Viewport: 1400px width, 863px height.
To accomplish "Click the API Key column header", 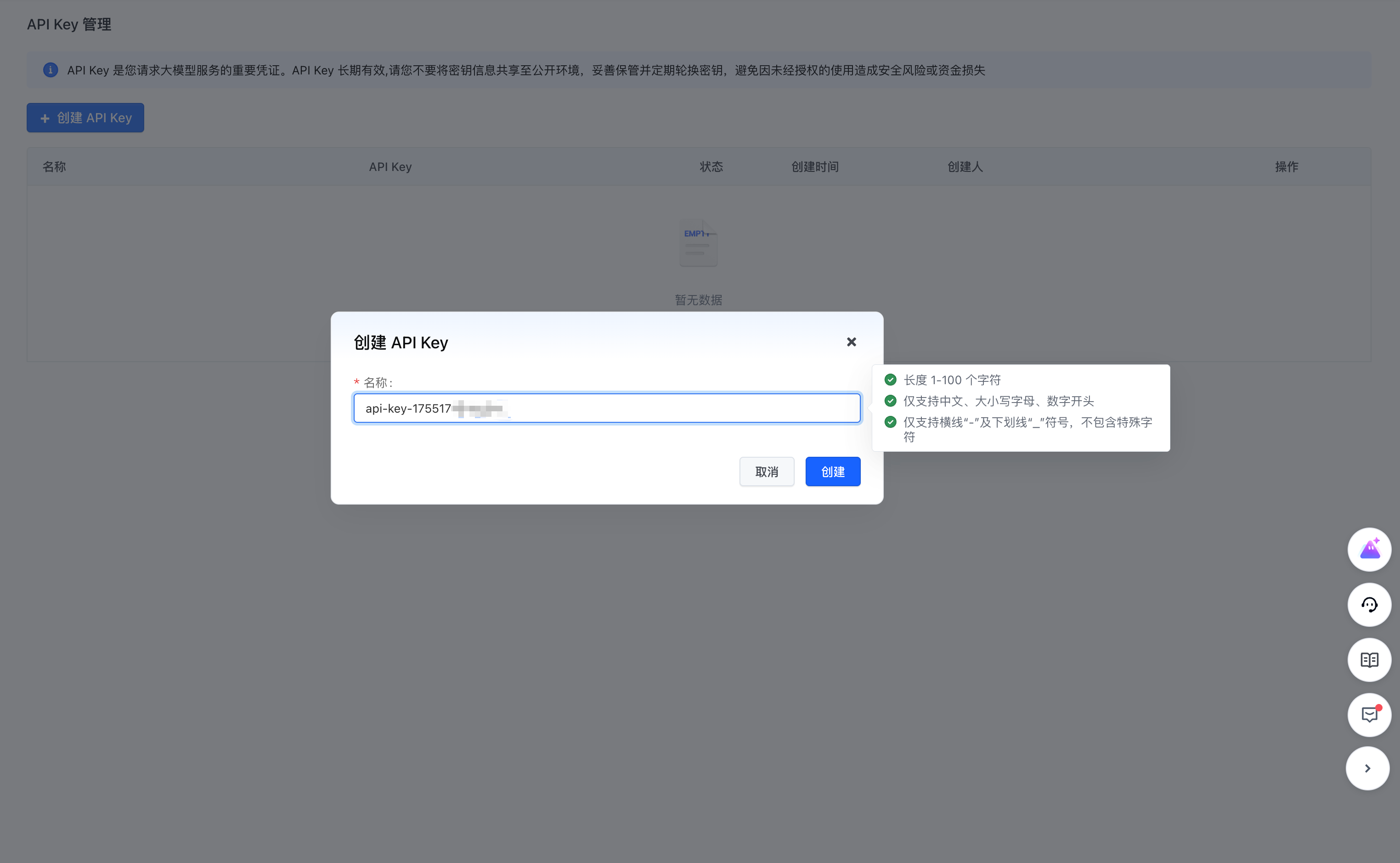I will (x=390, y=167).
